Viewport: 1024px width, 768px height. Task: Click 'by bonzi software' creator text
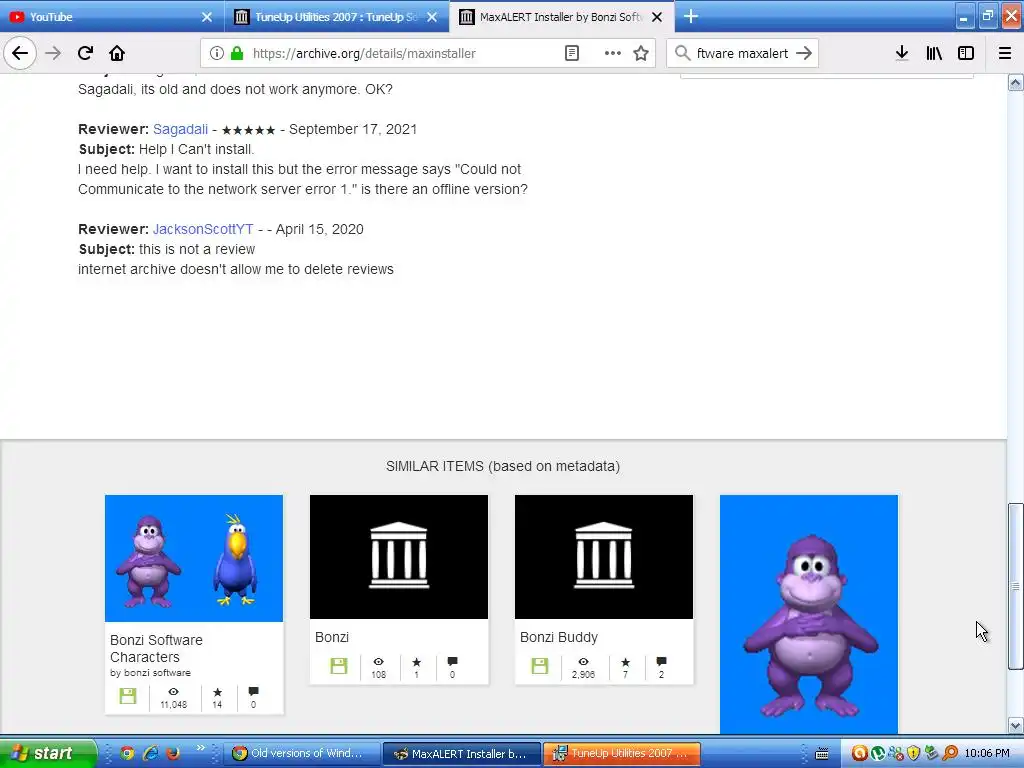(150, 673)
